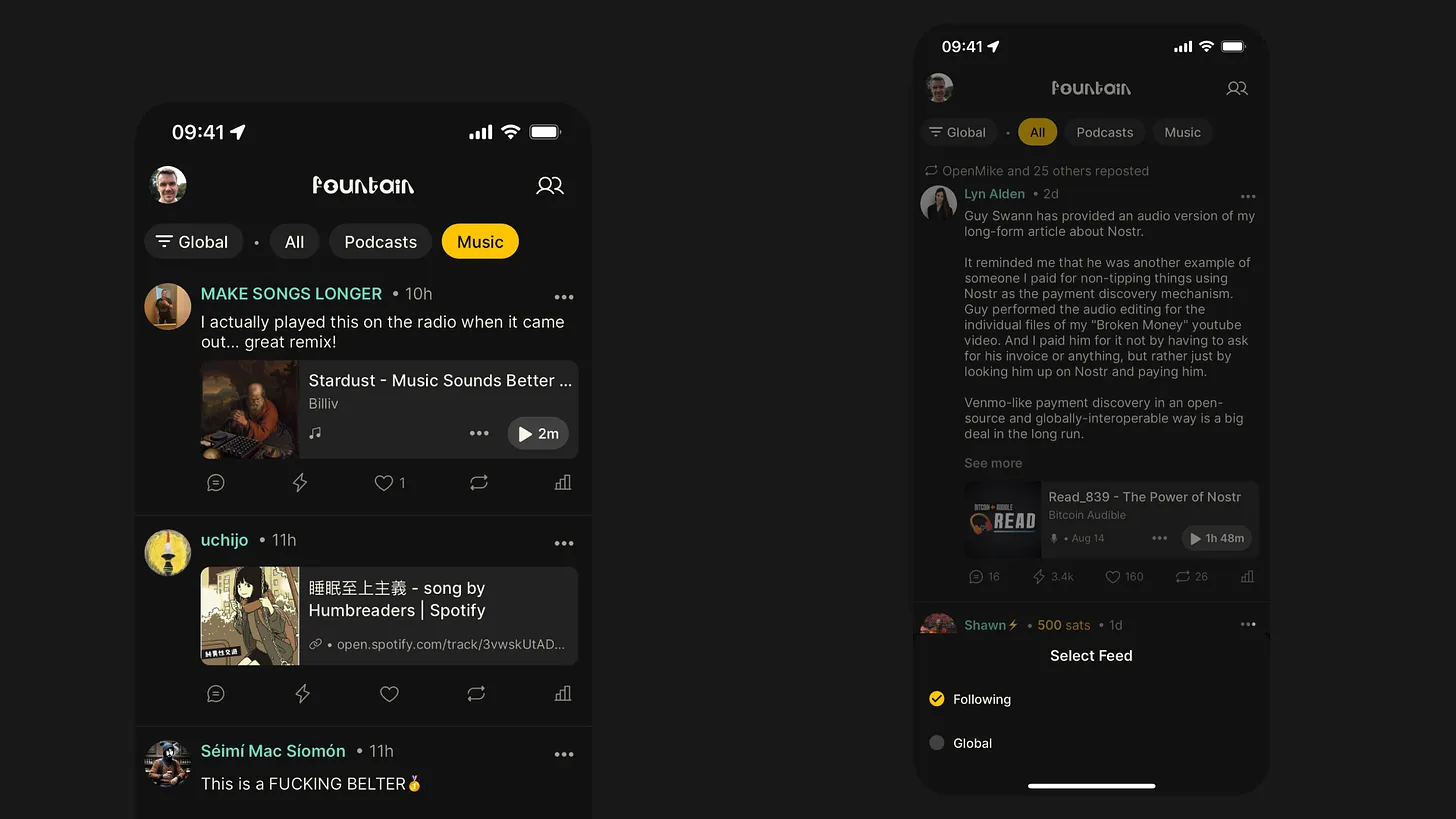This screenshot has height=819, width=1456.
Task: Open the Global feed filter in left phone
Action: (193, 242)
